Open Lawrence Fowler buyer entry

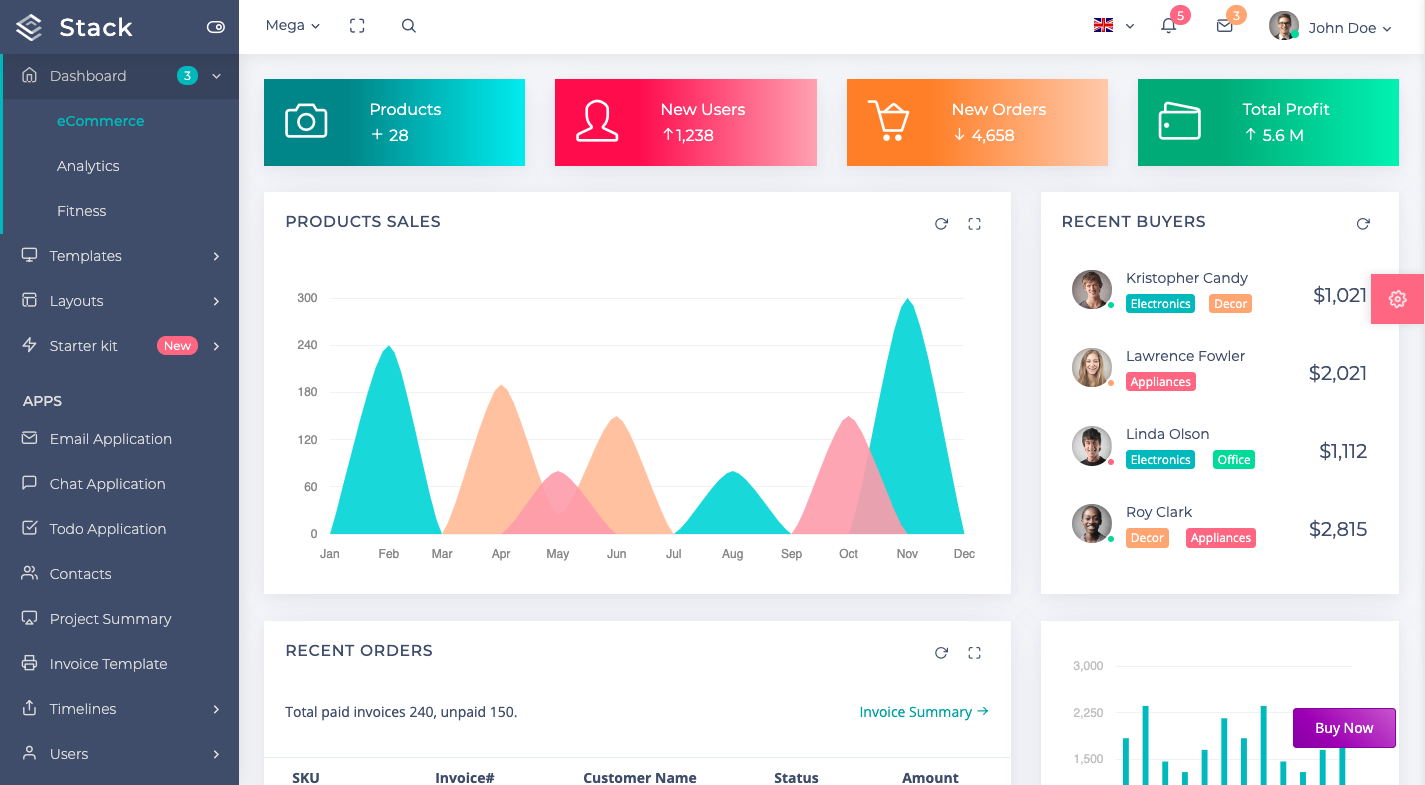click(1220, 368)
